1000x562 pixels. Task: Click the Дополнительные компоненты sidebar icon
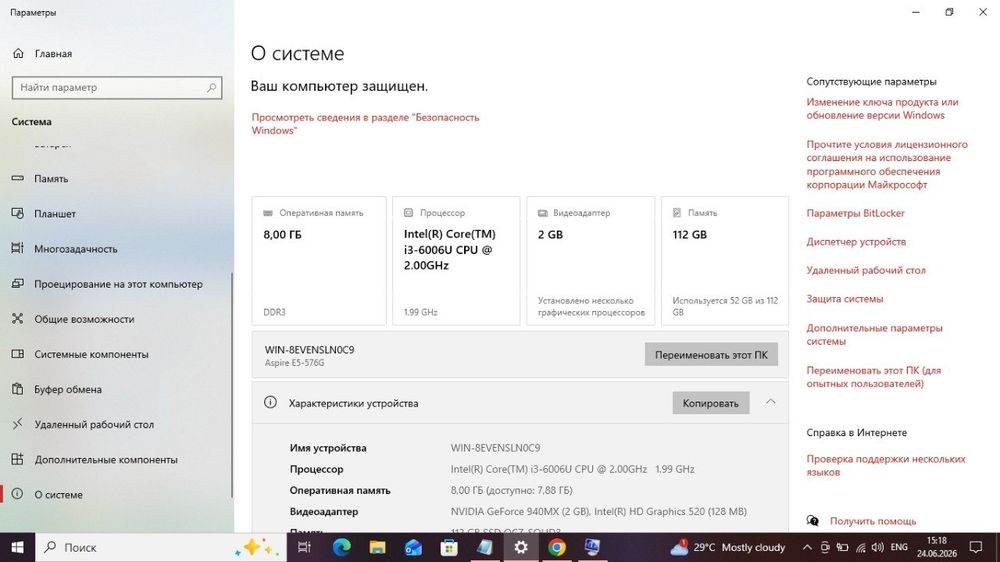click(x=18, y=459)
